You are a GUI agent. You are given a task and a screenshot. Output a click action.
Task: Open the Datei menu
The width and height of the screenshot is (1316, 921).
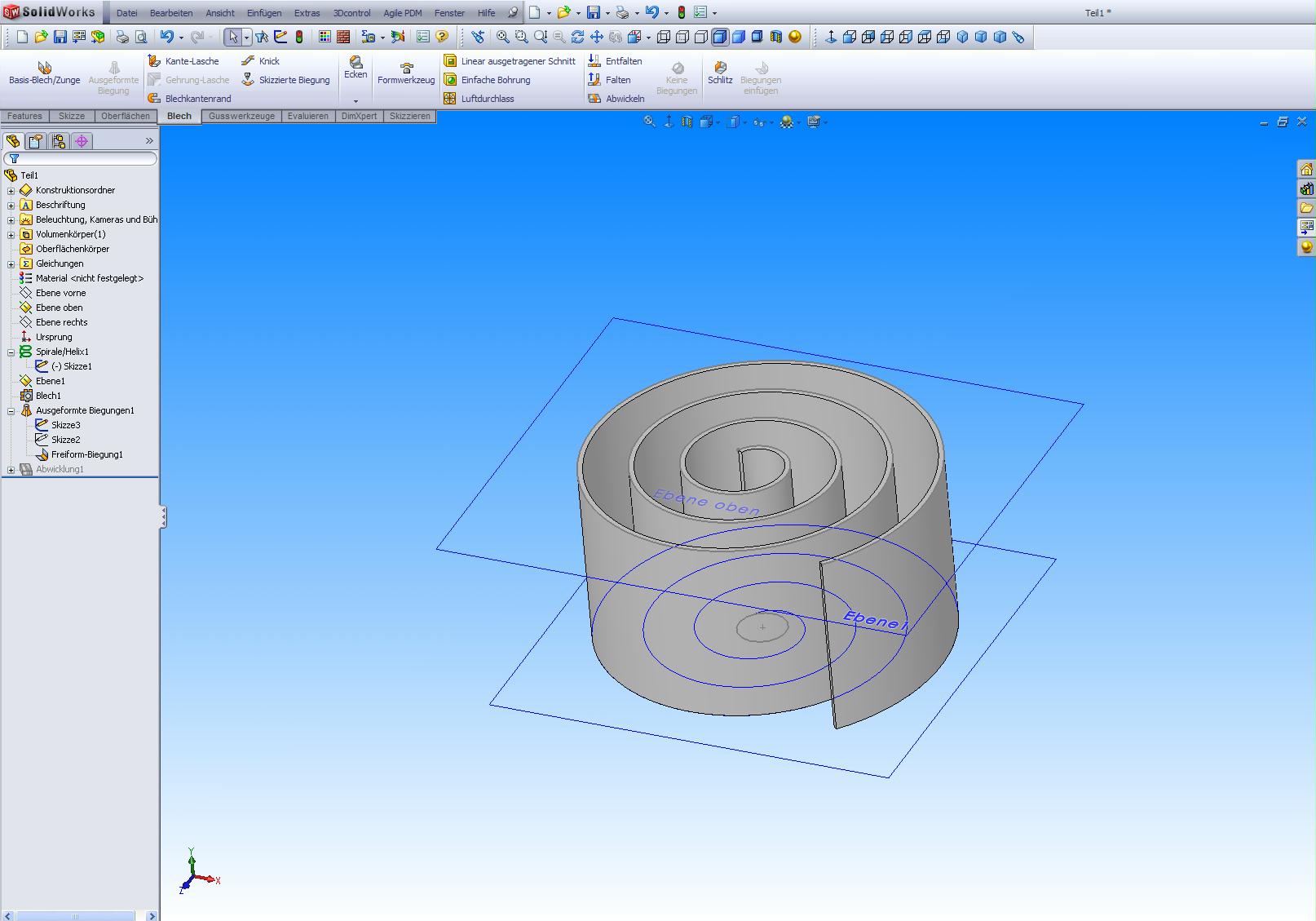(x=126, y=13)
